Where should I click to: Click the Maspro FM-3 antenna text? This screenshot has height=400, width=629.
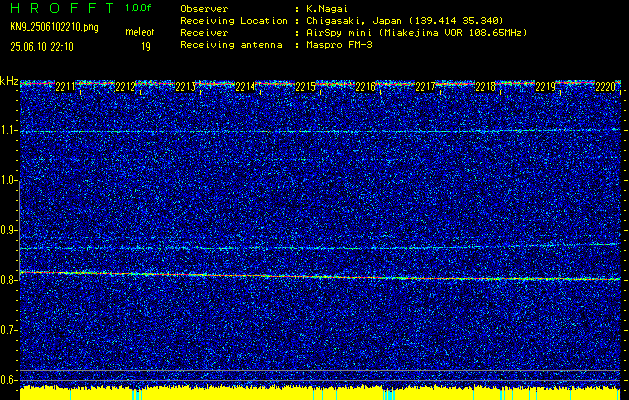click(339, 45)
